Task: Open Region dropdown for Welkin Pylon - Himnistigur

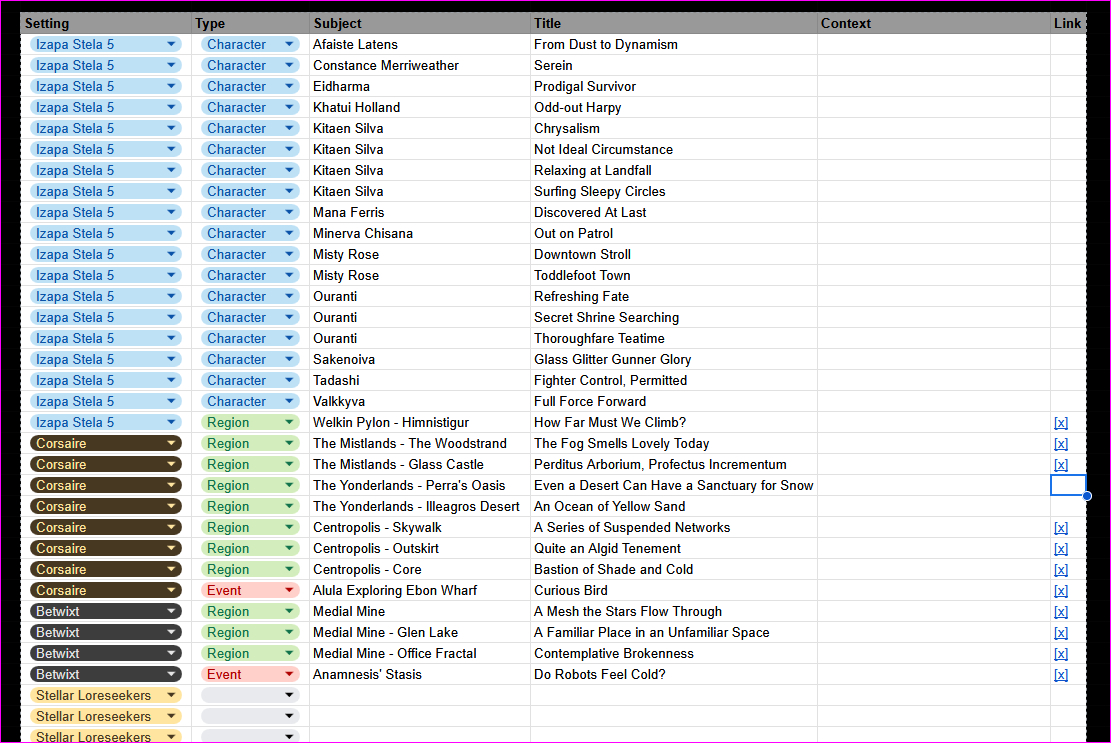Action: point(289,422)
